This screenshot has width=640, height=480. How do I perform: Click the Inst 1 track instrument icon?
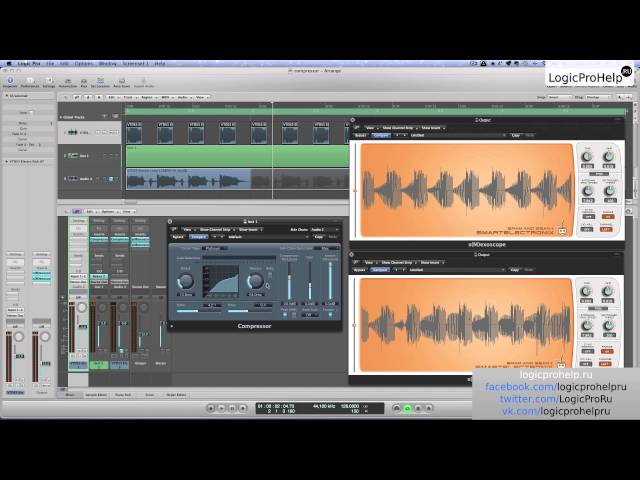click(73, 156)
